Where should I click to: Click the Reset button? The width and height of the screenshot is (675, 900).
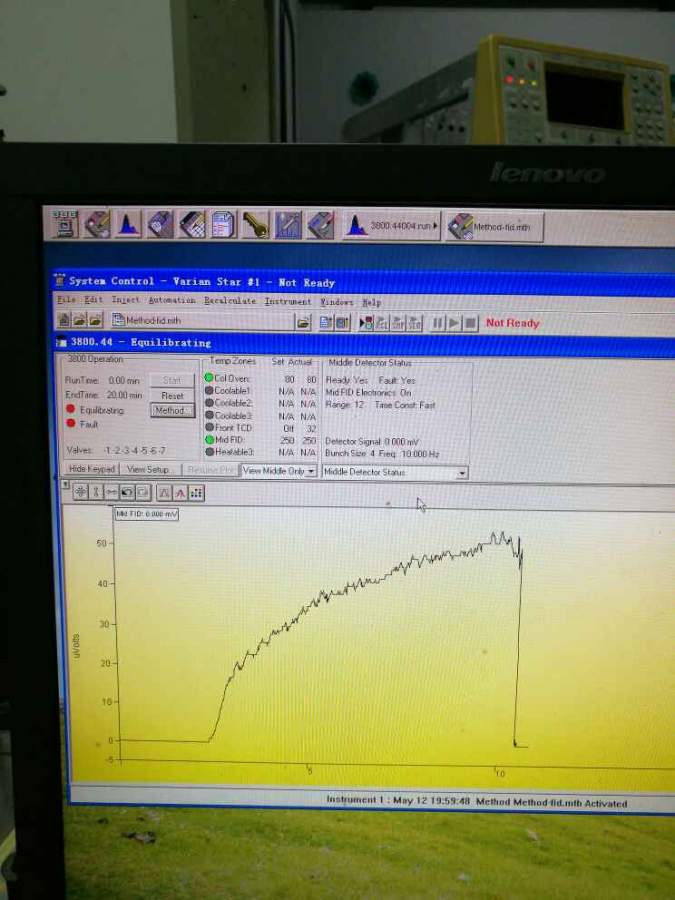tap(172, 395)
